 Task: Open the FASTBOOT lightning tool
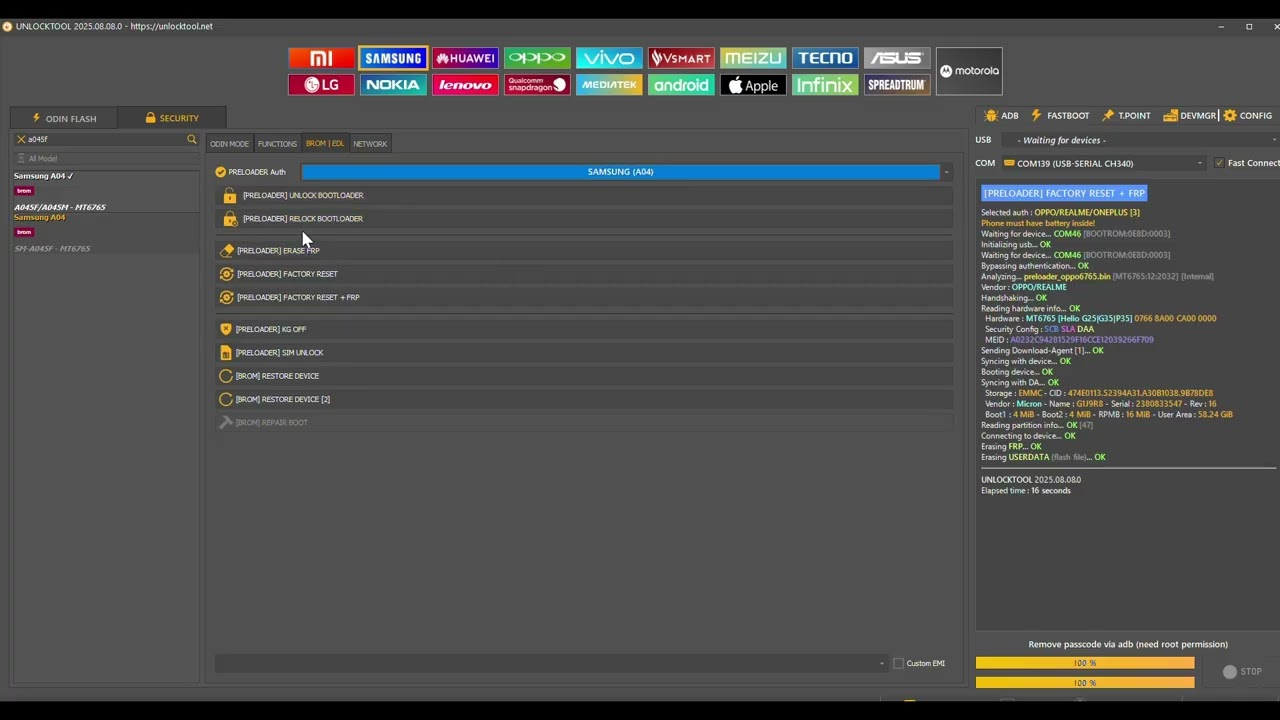click(x=1060, y=116)
